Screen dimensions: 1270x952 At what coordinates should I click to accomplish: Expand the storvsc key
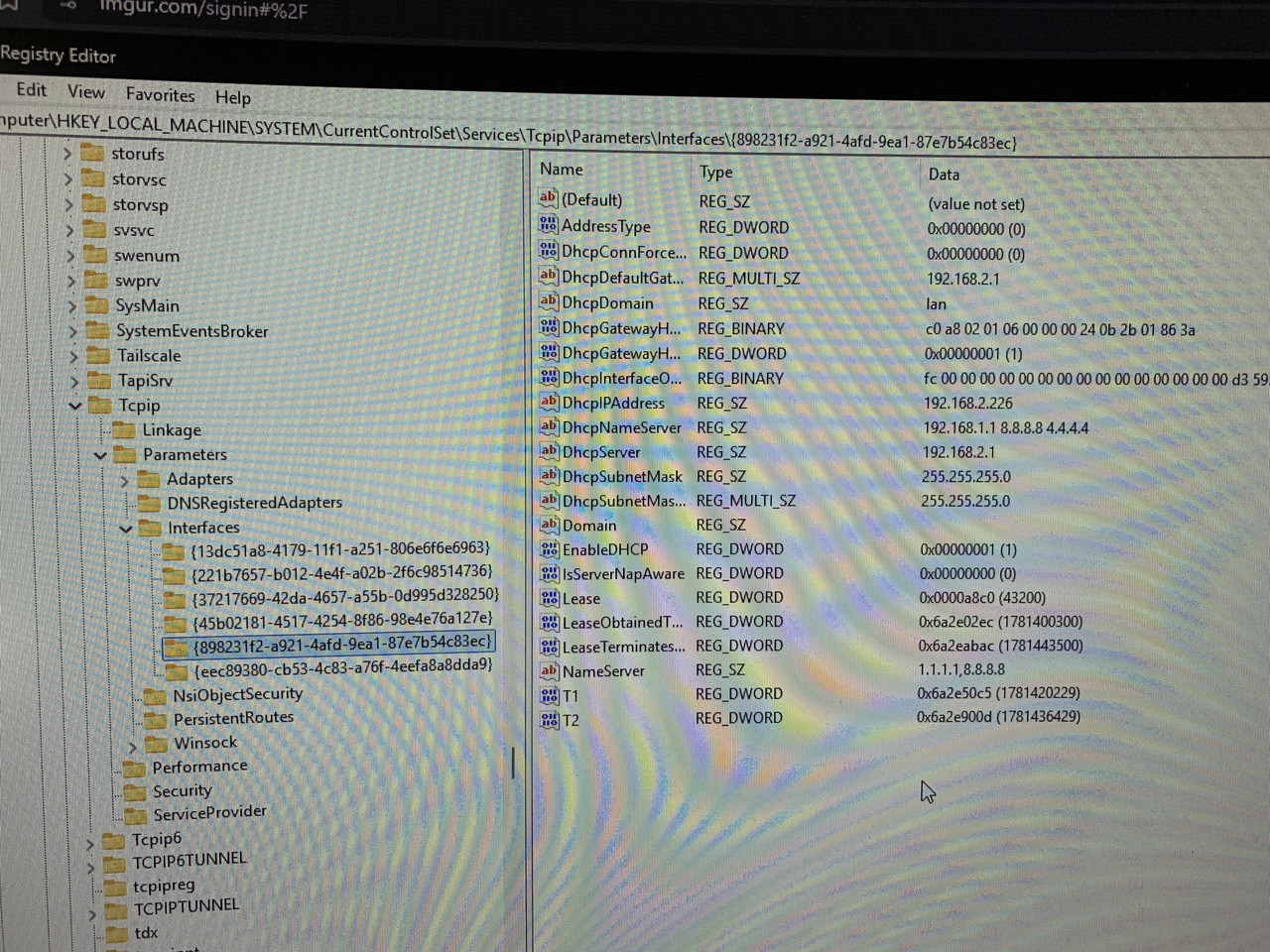68,178
